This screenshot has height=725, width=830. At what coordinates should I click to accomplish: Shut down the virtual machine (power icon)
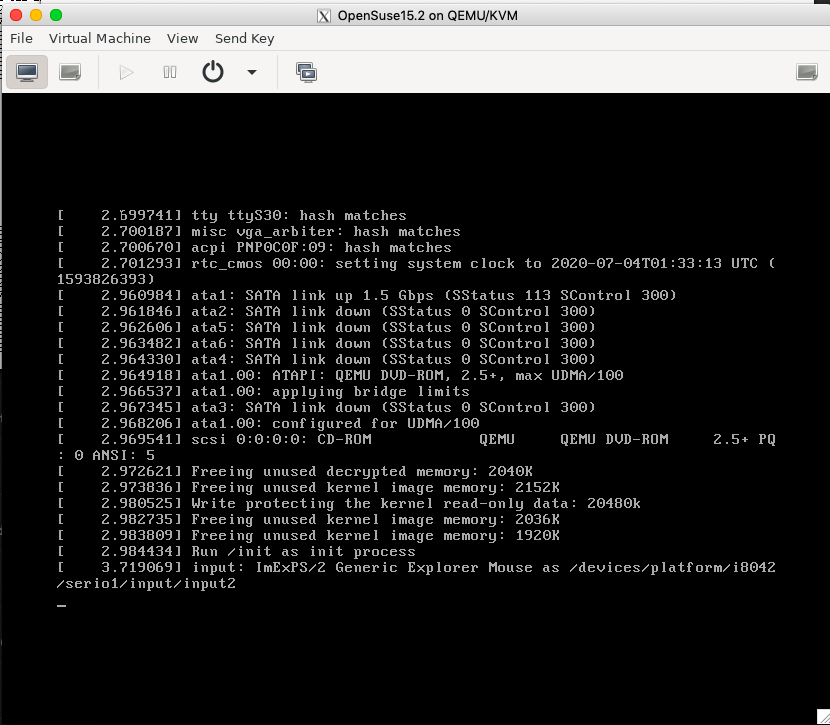point(213,72)
